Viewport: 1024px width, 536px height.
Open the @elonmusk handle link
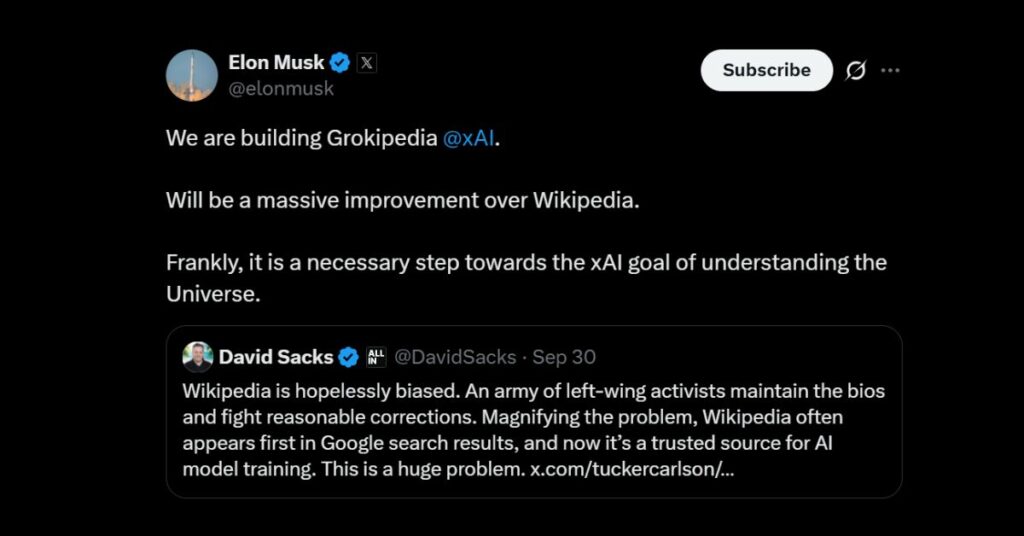(x=281, y=88)
